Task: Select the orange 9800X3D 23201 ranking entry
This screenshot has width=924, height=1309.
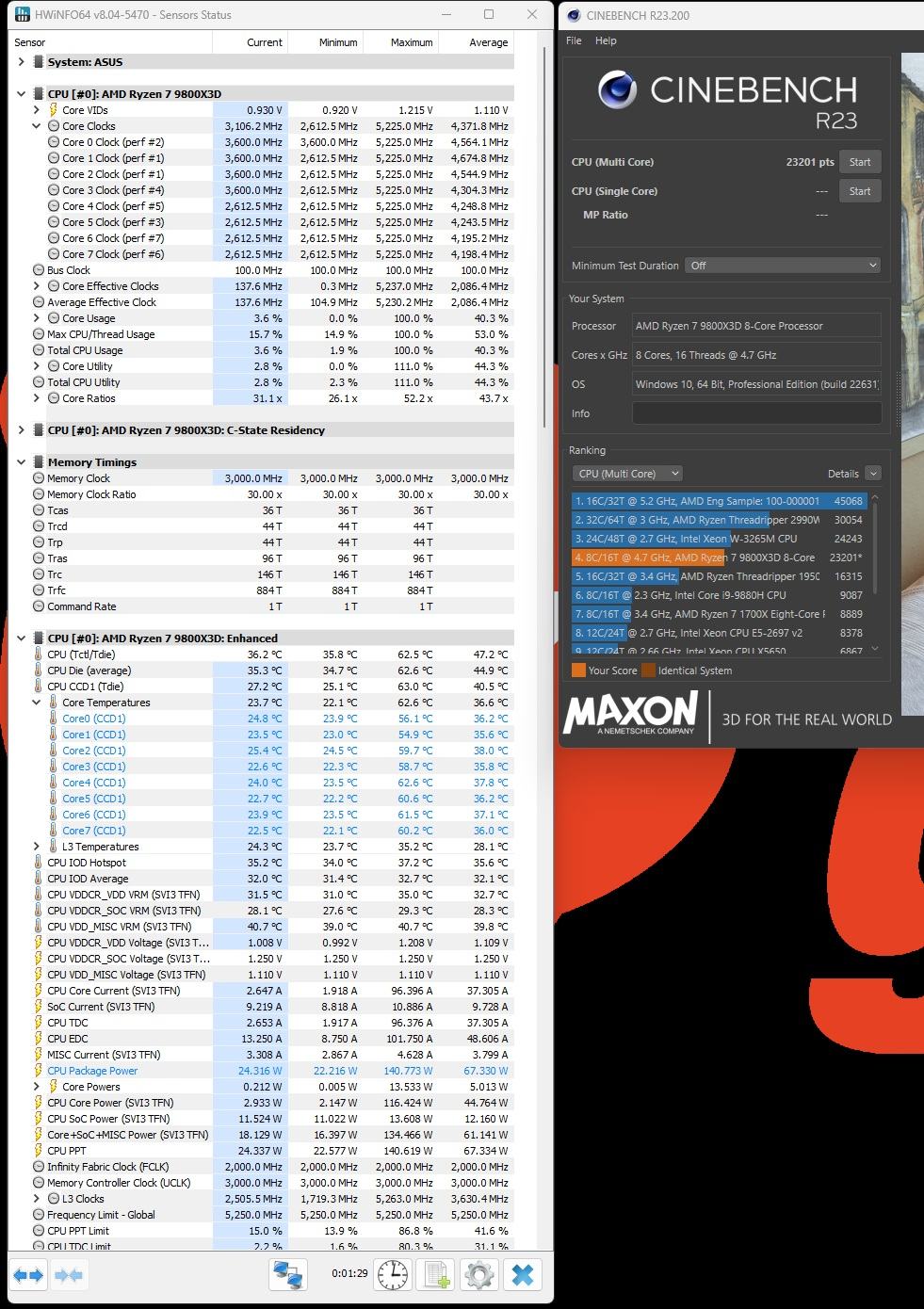Action: 719,558
